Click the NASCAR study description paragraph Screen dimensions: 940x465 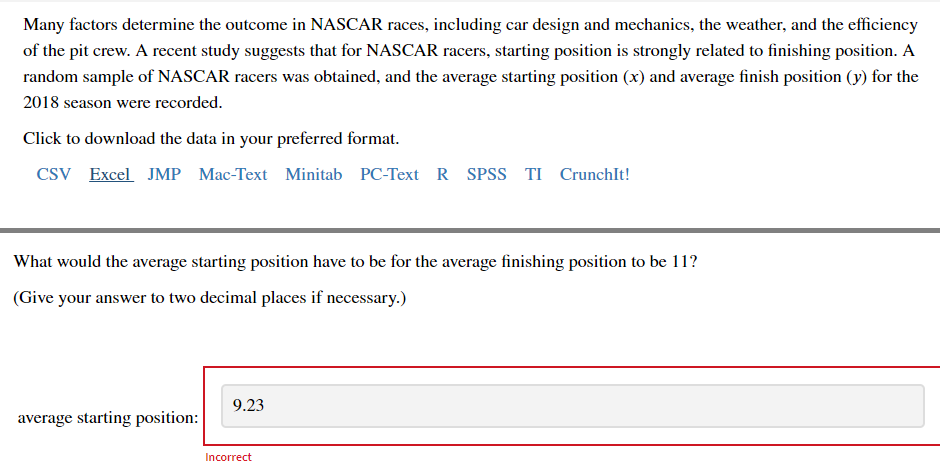[x=470, y=64]
